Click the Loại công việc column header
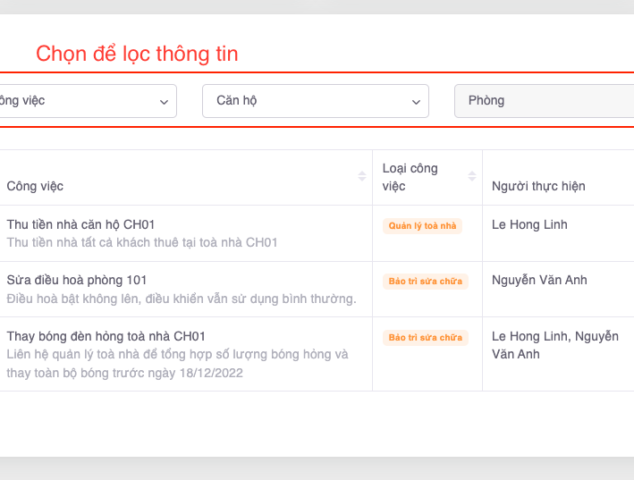This screenshot has height=480, width=634. click(x=410, y=177)
